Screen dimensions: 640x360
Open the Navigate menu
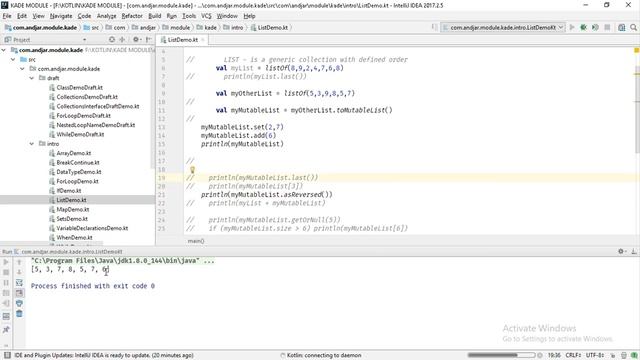(61, 16)
